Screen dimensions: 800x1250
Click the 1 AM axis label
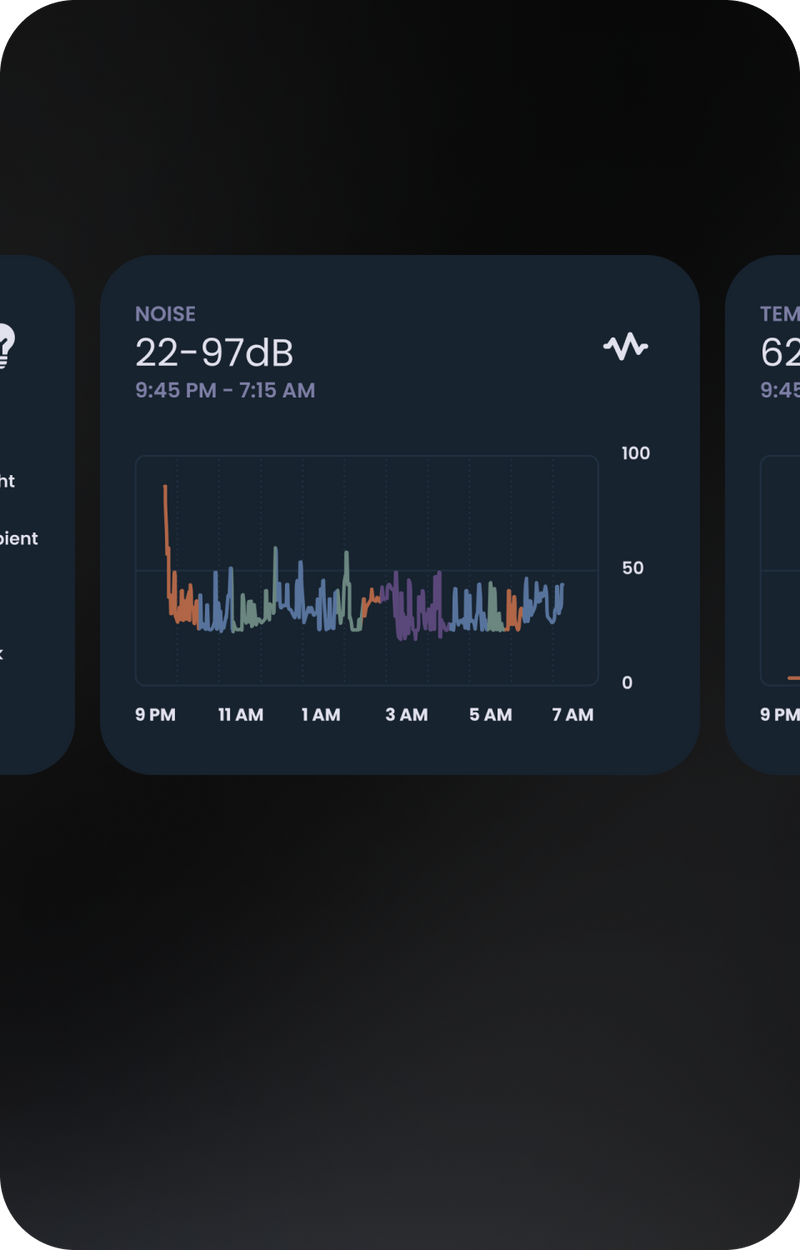pos(321,715)
